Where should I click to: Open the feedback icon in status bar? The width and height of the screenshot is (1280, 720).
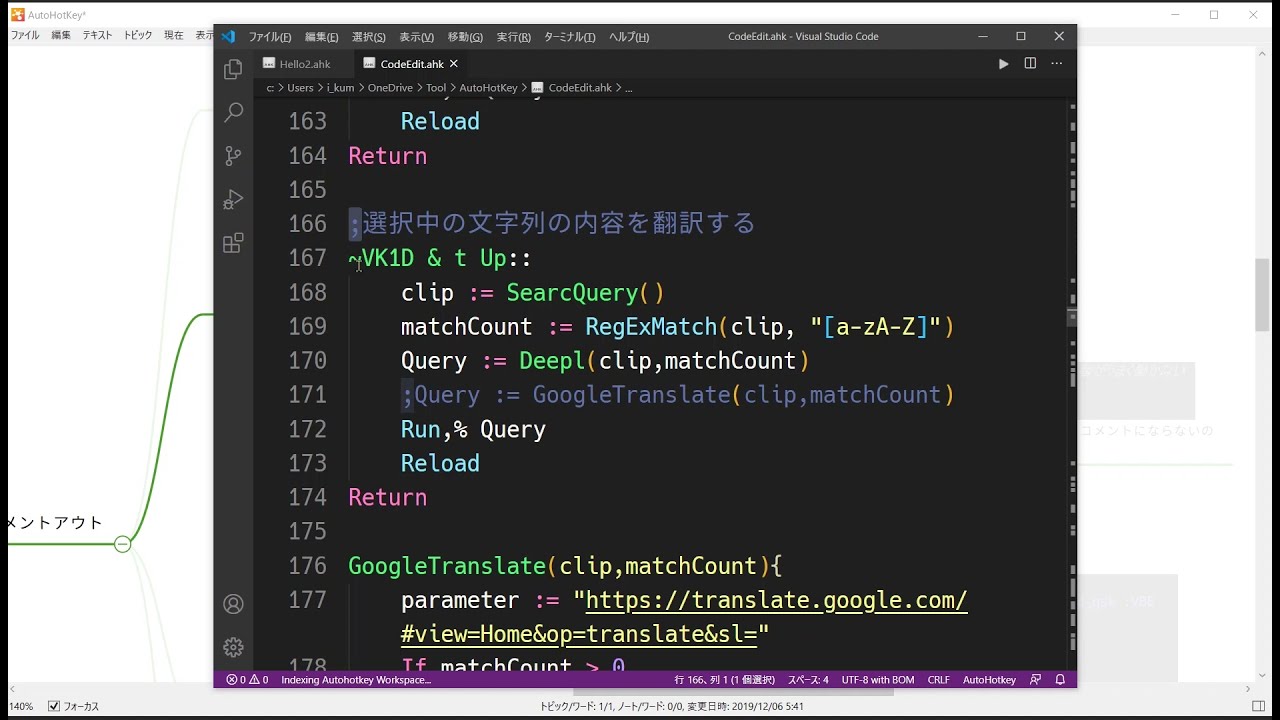pyautogui.click(x=1036, y=680)
